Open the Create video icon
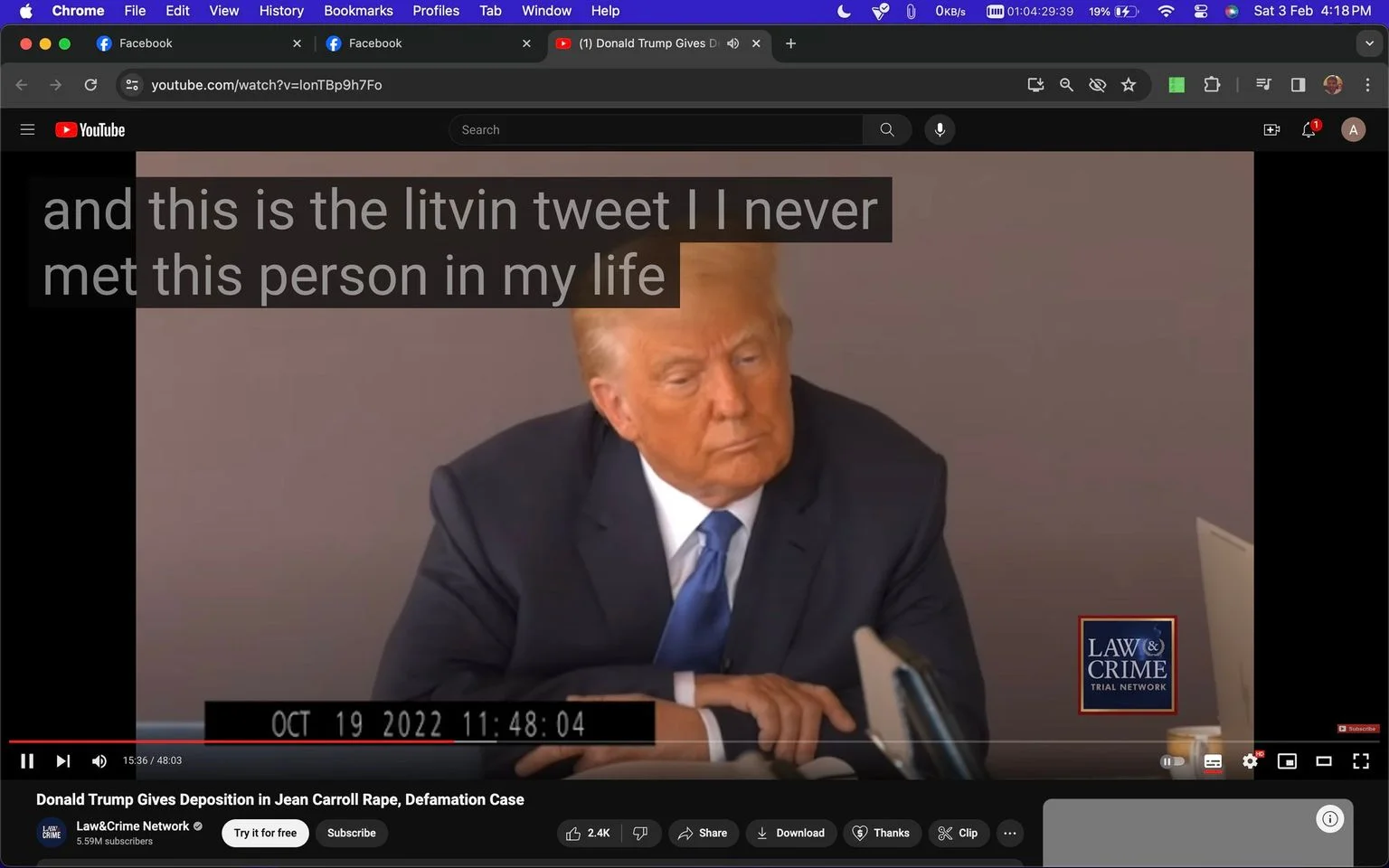1389x868 pixels. [1271, 130]
